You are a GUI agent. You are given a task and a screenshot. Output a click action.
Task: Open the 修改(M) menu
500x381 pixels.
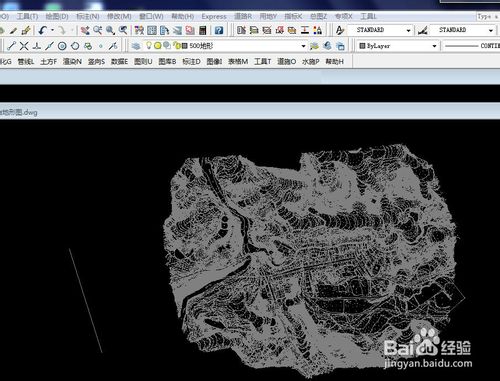(x=119, y=16)
